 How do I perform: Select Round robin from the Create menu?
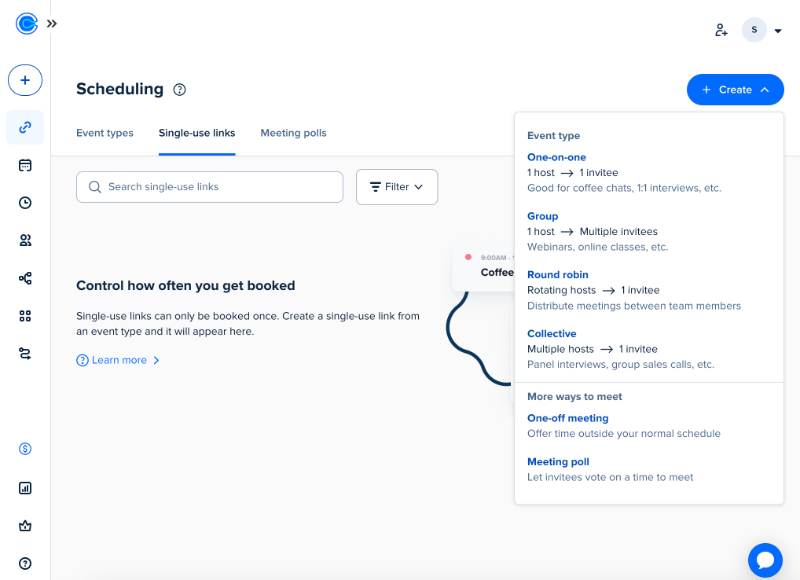[x=558, y=274]
